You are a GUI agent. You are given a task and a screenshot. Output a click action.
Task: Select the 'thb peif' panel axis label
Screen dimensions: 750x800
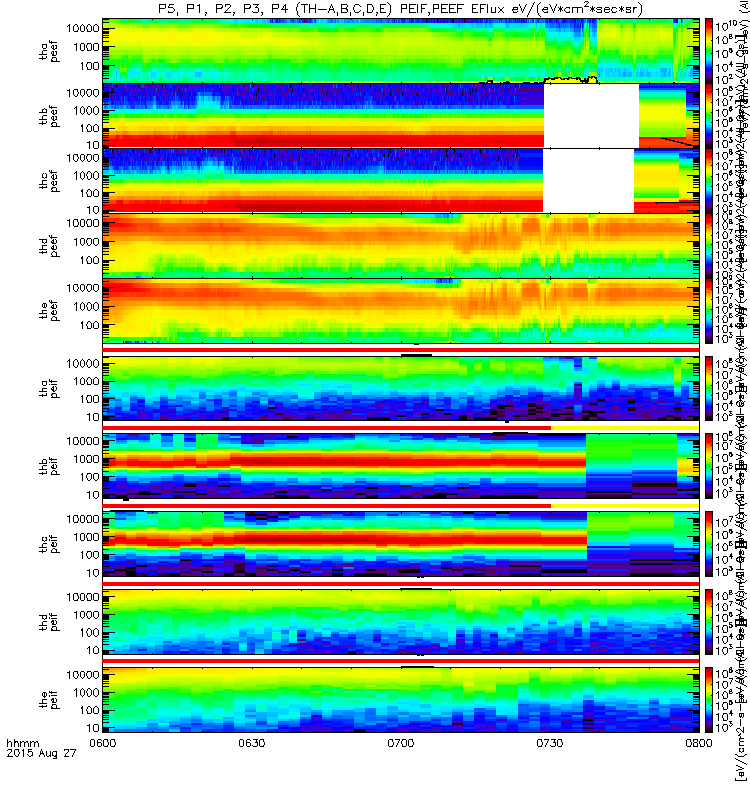pos(49,466)
